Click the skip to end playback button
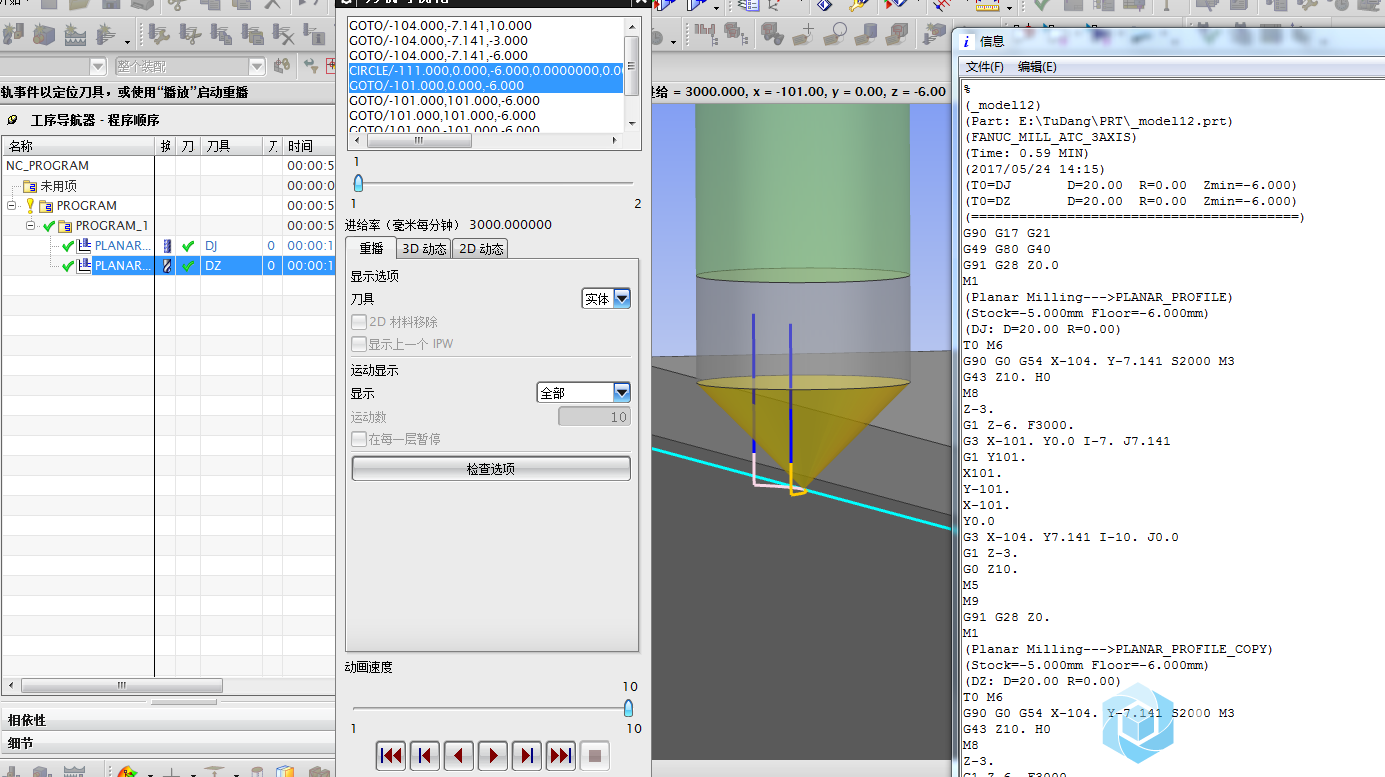Screen dimensions: 1385x777 click(x=561, y=756)
